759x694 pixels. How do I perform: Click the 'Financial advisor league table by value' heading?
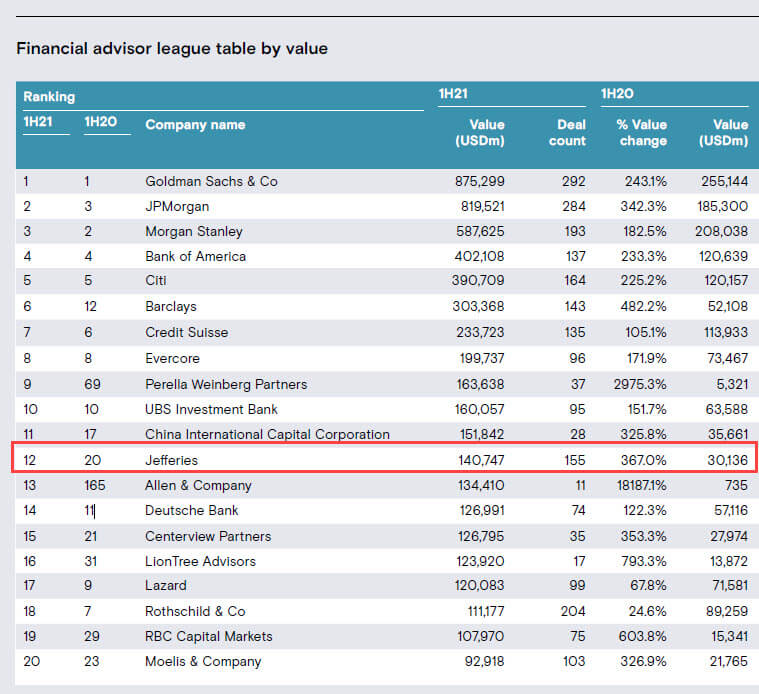[x=172, y=49]
